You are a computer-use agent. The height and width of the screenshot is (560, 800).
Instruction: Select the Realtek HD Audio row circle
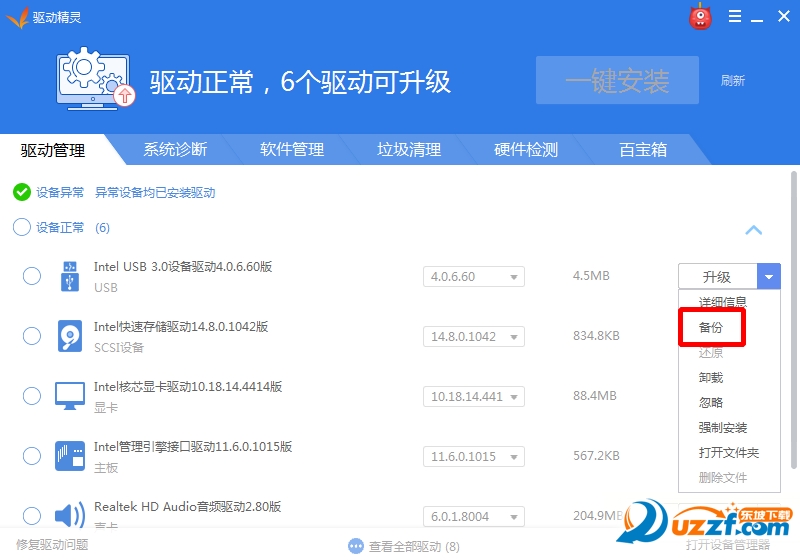tap(32, 515)
